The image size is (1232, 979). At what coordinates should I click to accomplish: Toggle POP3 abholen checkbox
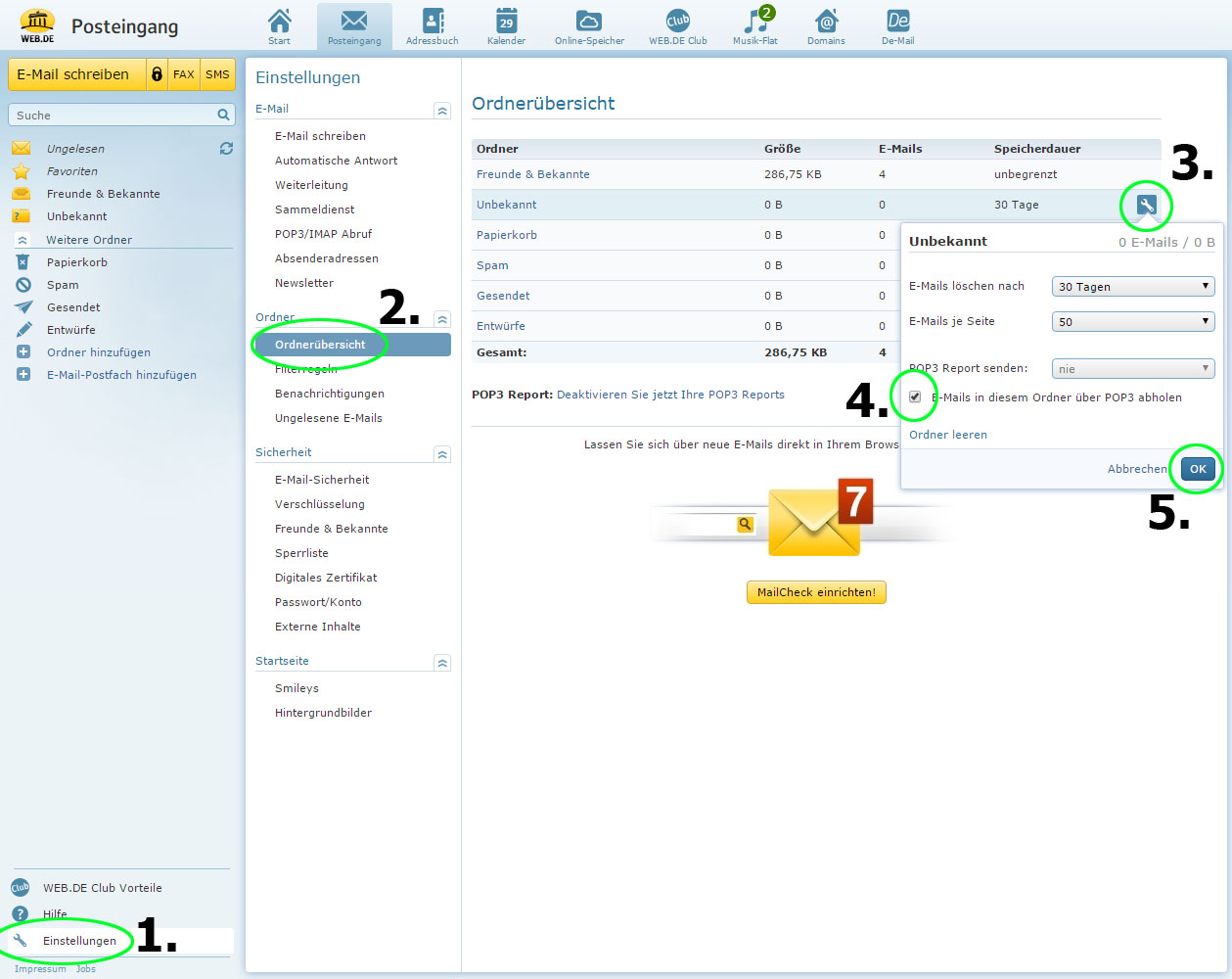[x=915, y=397]
